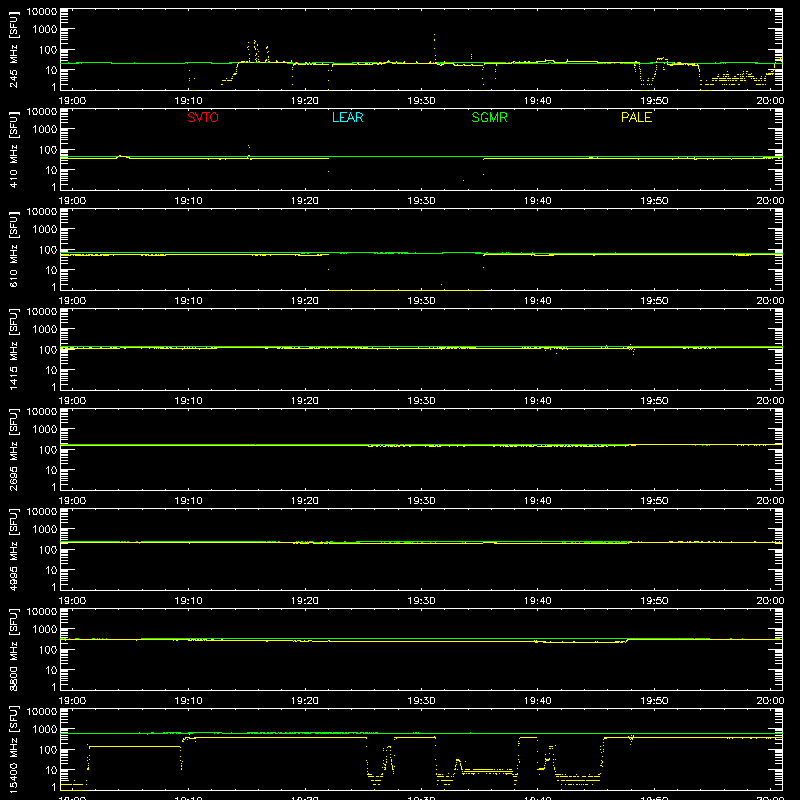Select the '410 MHz [SFU]' axis title

click(x=13, y=149)
